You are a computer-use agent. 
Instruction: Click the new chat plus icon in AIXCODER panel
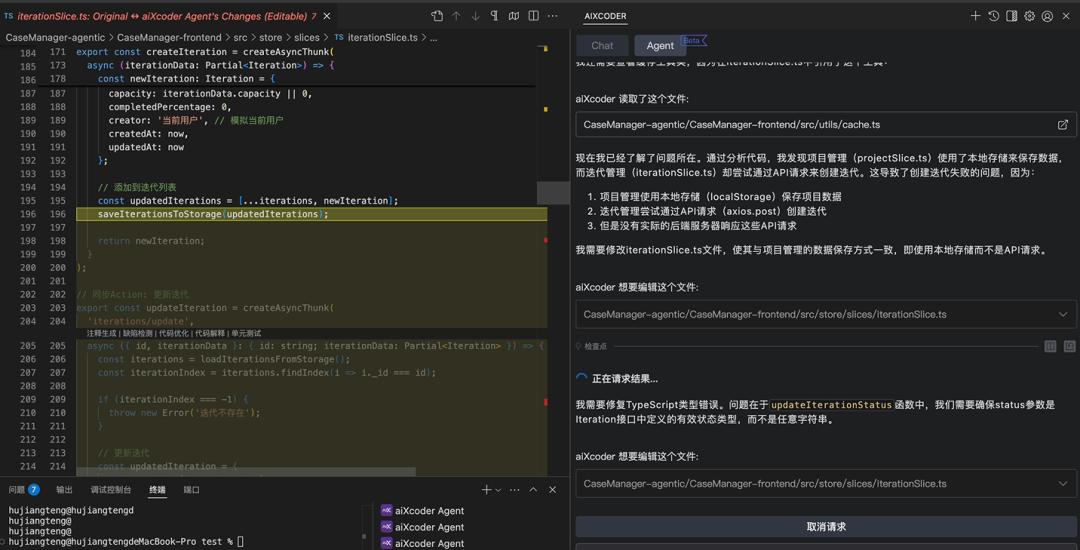(975, 16)
